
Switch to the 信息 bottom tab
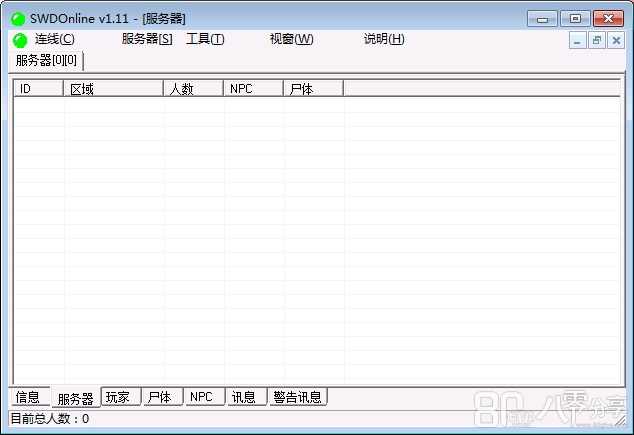click(30, 397)
